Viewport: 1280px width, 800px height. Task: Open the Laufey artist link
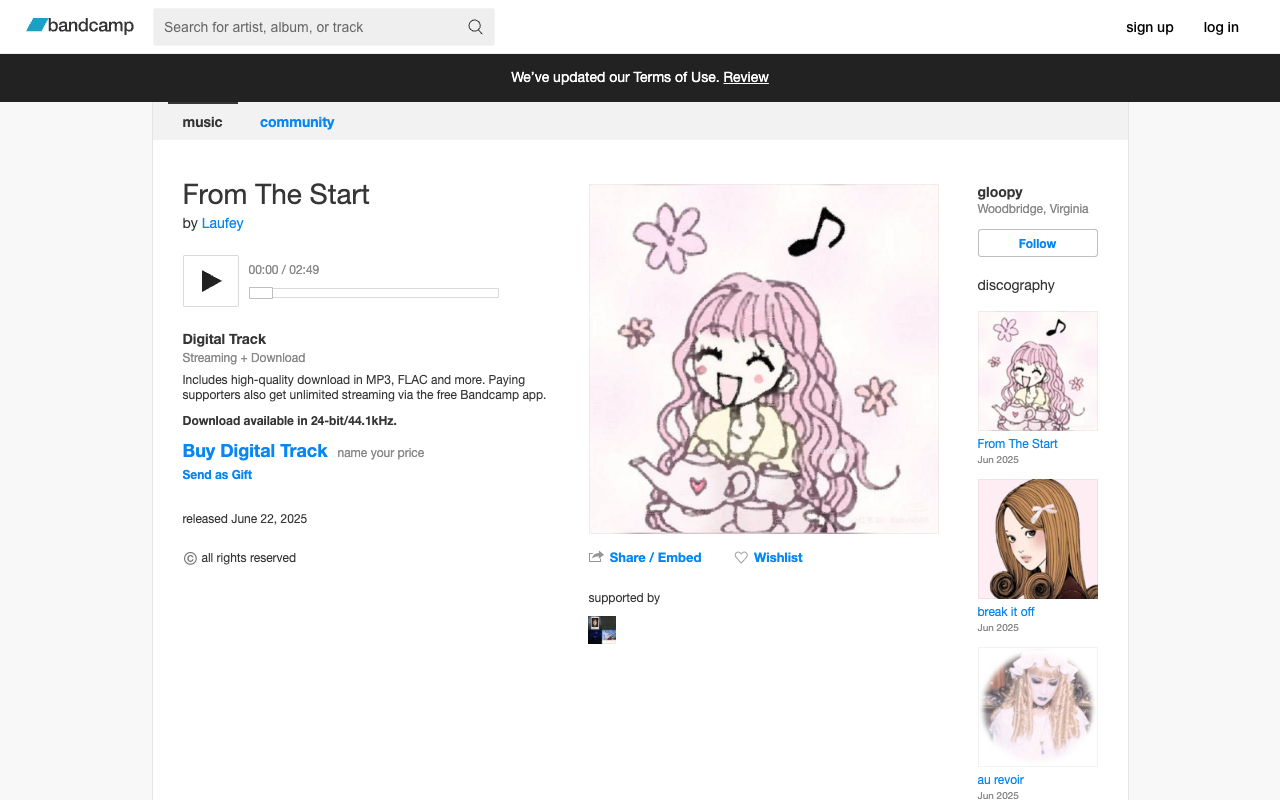pos(222,223)
